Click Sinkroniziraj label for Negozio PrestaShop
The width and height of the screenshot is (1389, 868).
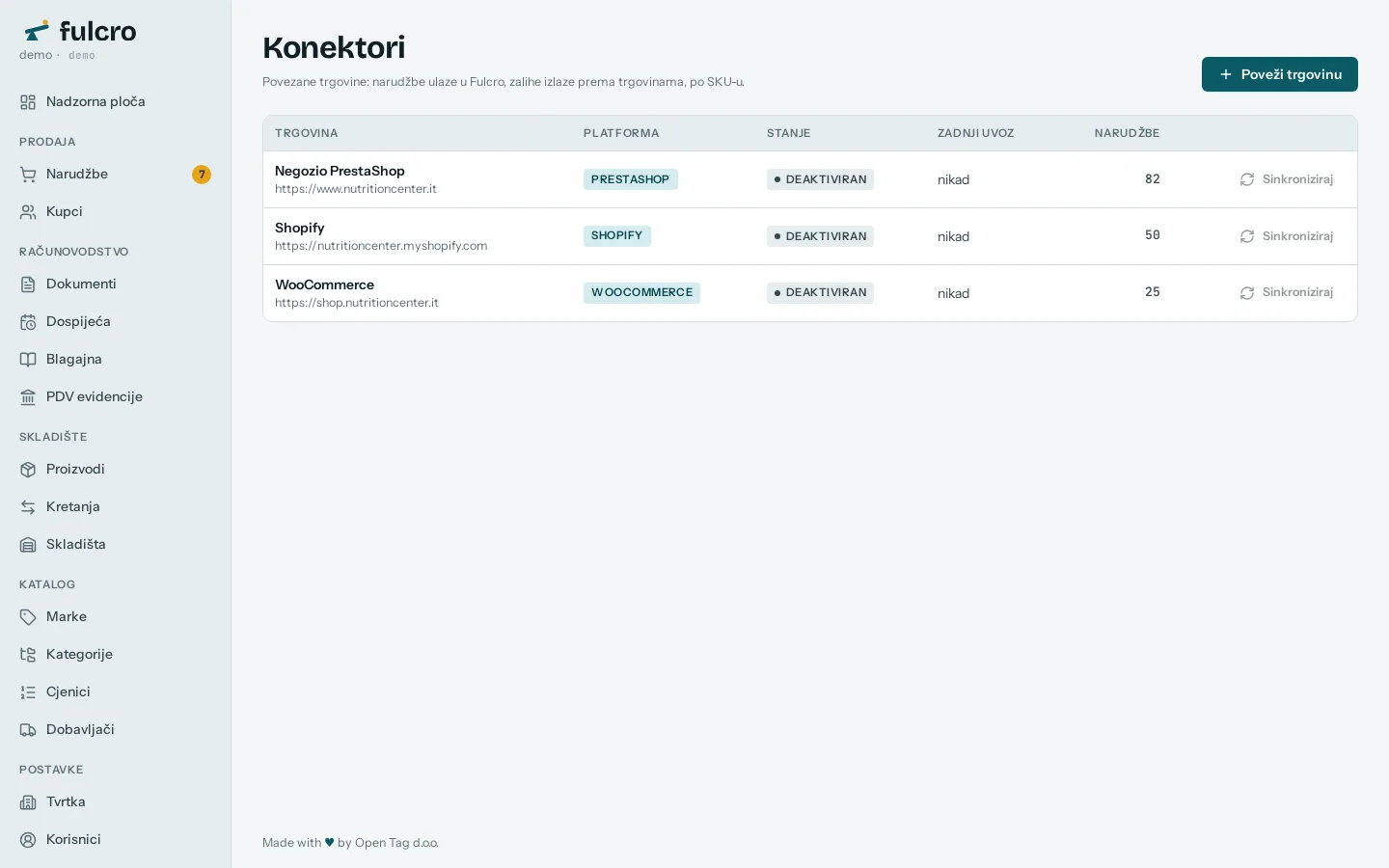click(1297, 179)
